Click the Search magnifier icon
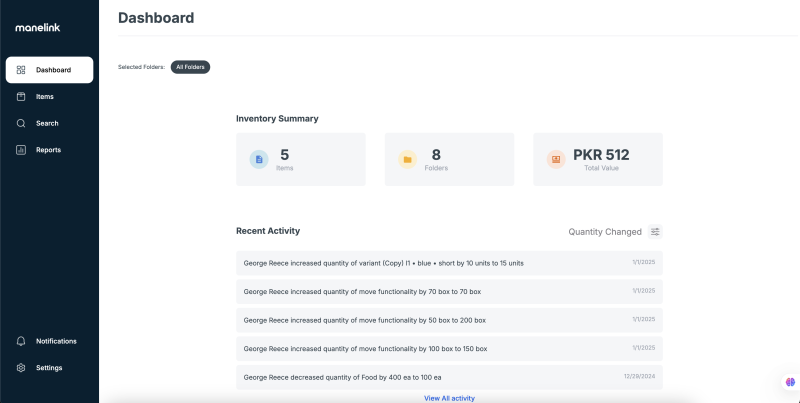 click(21, 123)
